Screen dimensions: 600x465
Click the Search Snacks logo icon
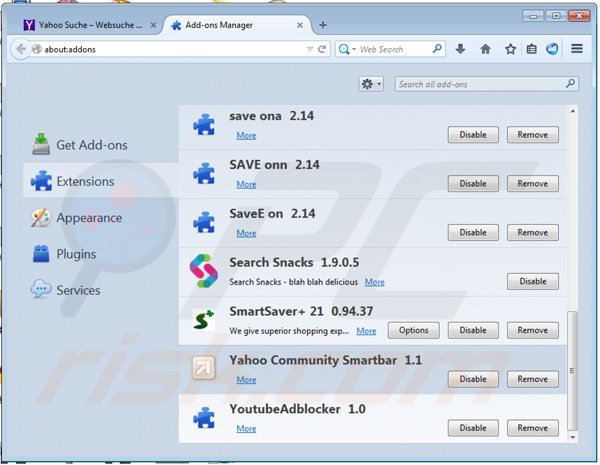pos(204,271)
